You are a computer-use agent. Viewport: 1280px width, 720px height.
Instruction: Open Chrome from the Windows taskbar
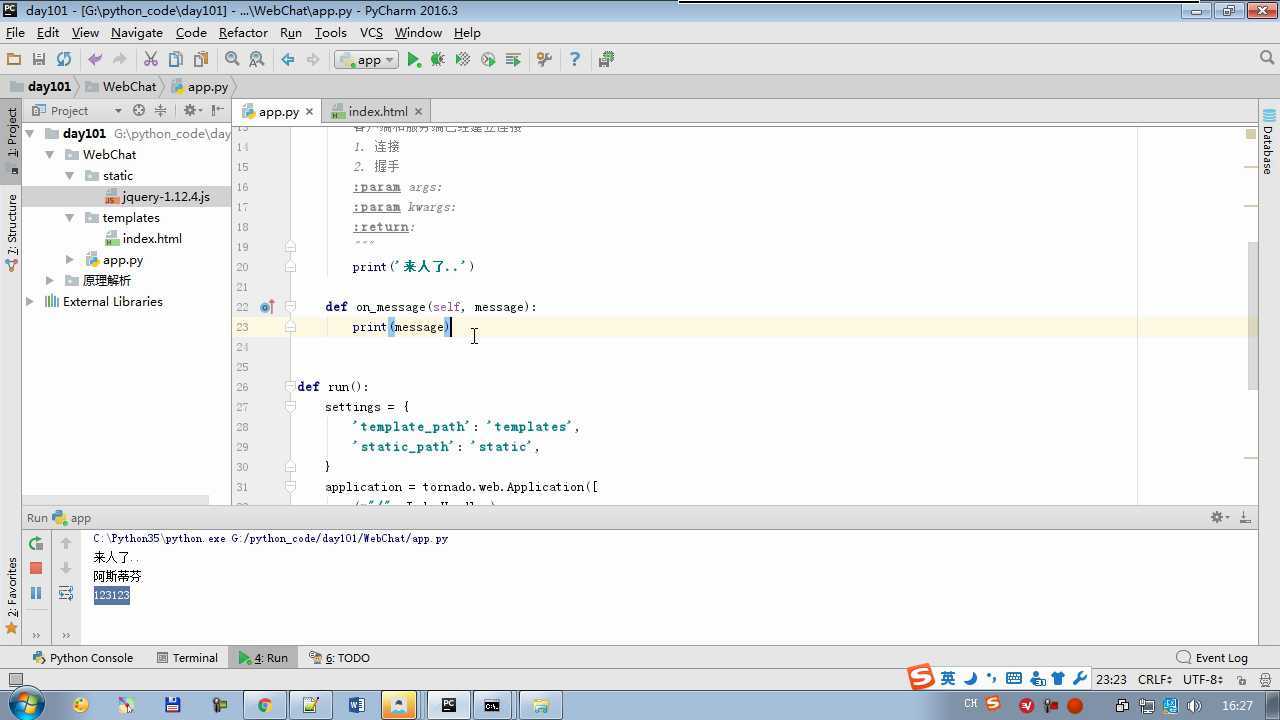264,705
